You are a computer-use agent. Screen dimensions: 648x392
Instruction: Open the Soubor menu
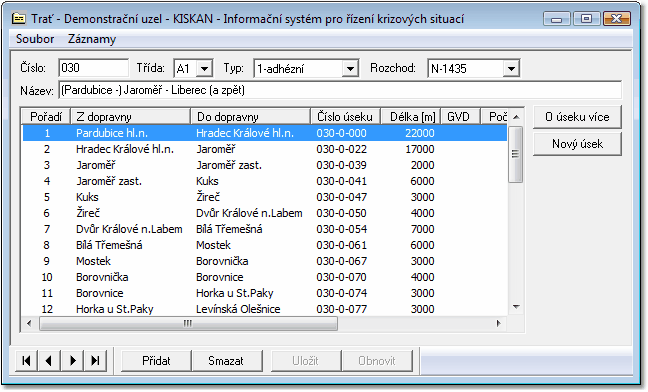pyautogui.click(x=35, y=39)
